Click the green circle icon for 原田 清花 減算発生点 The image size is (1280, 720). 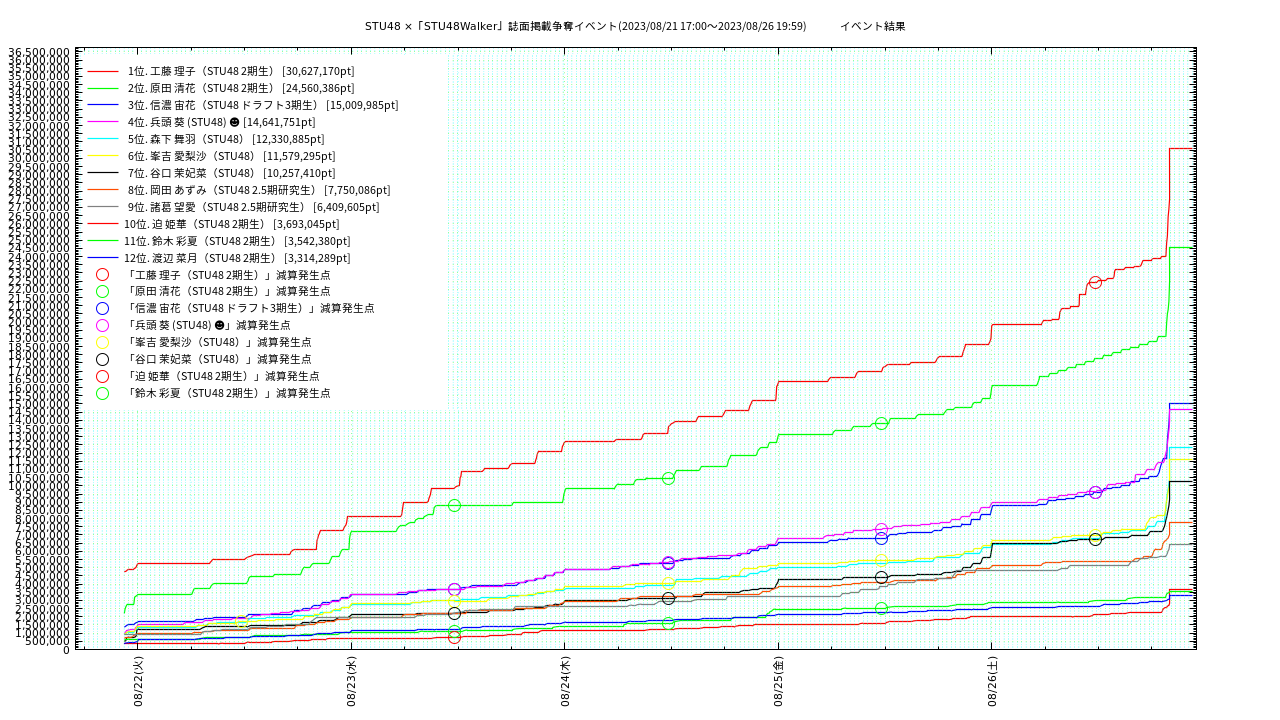pyautogui.click(x=103, y=292)
